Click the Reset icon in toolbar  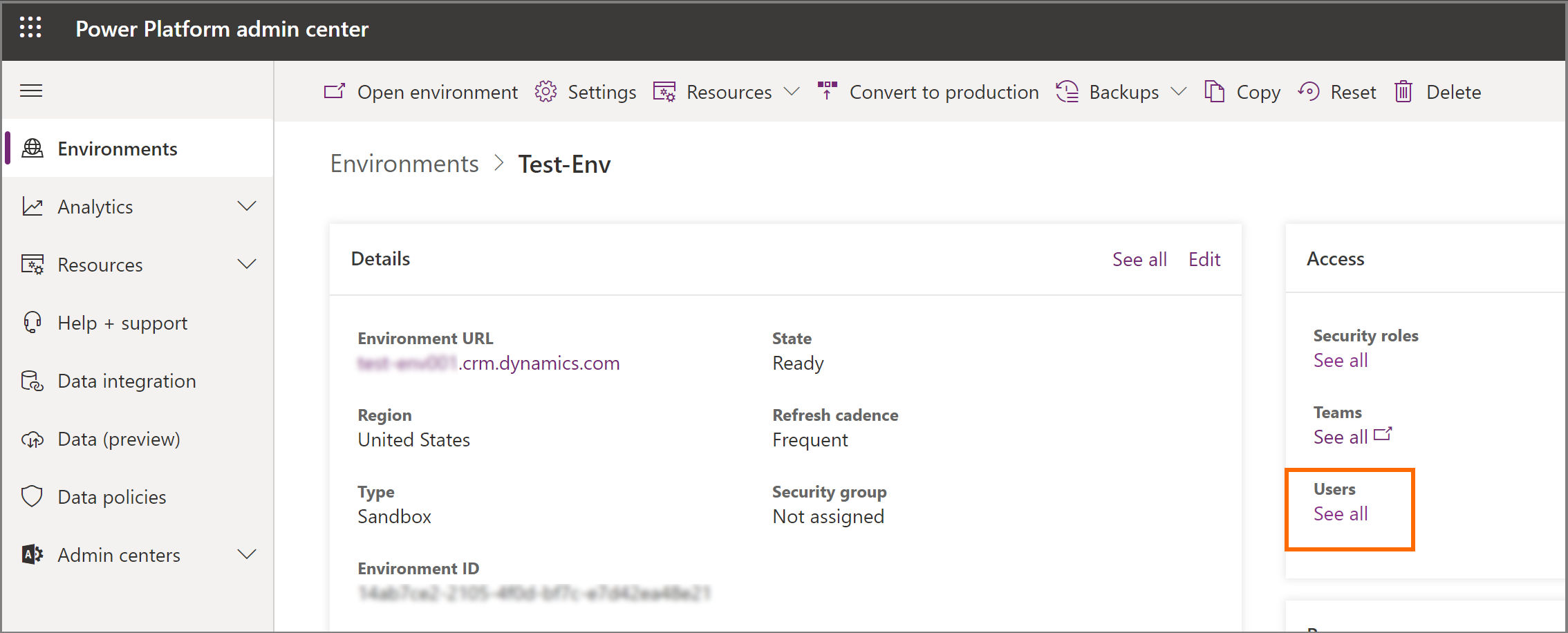[1309, 91]
